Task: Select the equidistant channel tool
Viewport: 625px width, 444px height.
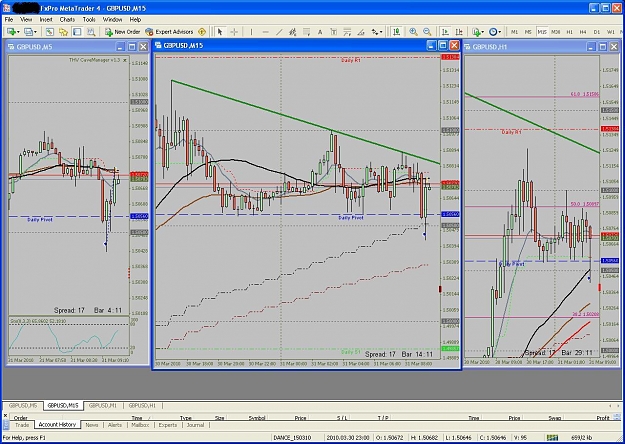Action: click(293, 32)
